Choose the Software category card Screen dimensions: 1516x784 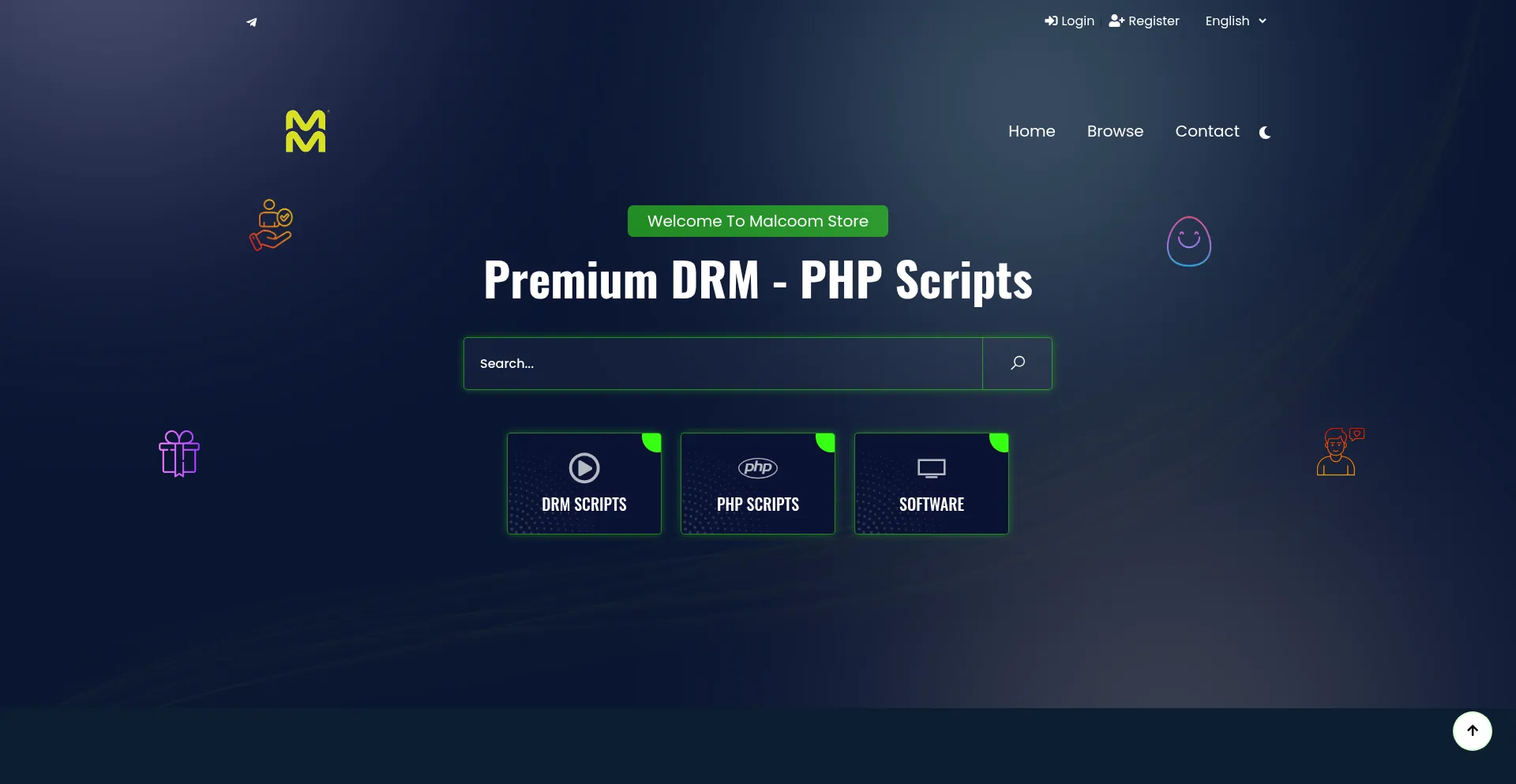(x=932, y=483)
